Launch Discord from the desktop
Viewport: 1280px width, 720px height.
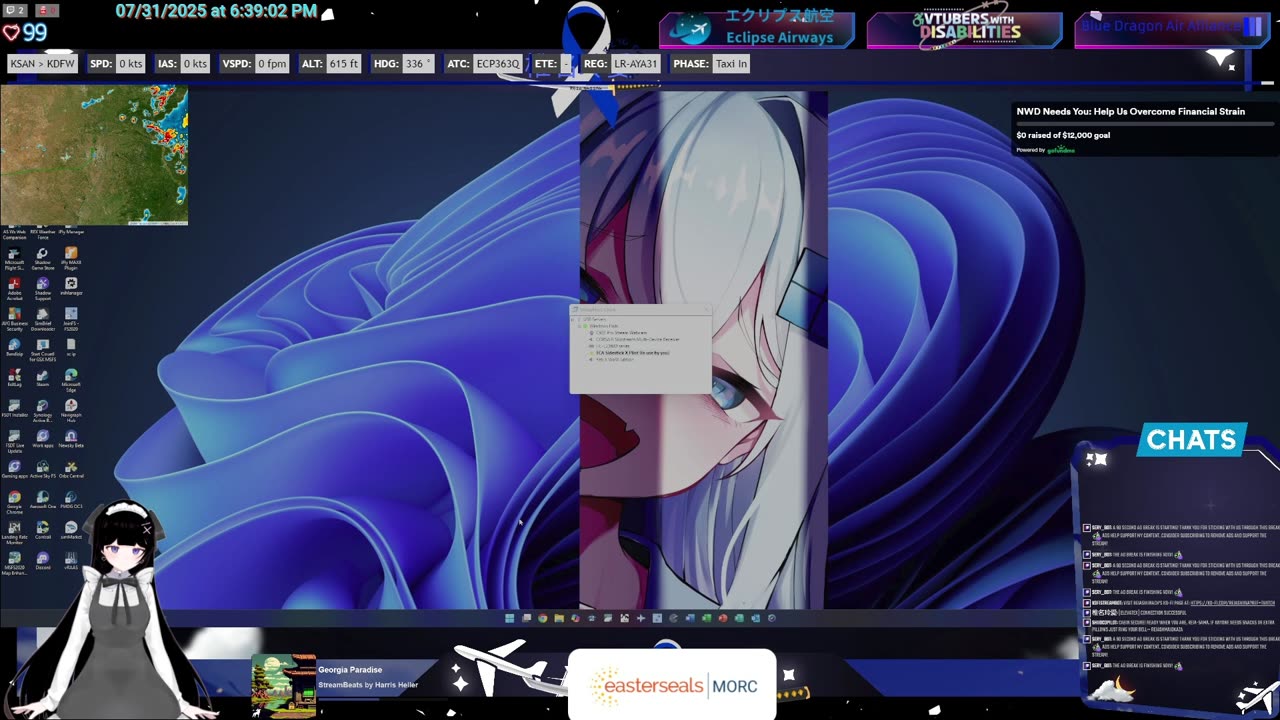[x=43, y=561]
